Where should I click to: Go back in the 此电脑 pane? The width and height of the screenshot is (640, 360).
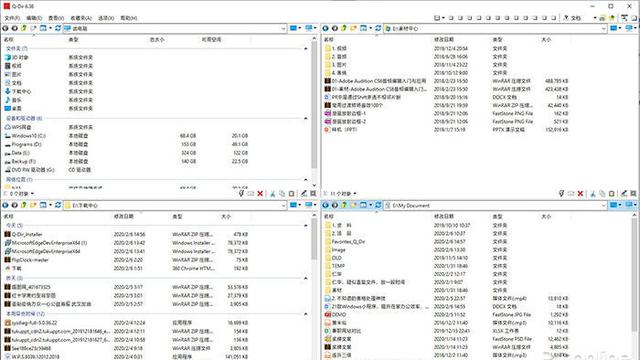(5, 28)
